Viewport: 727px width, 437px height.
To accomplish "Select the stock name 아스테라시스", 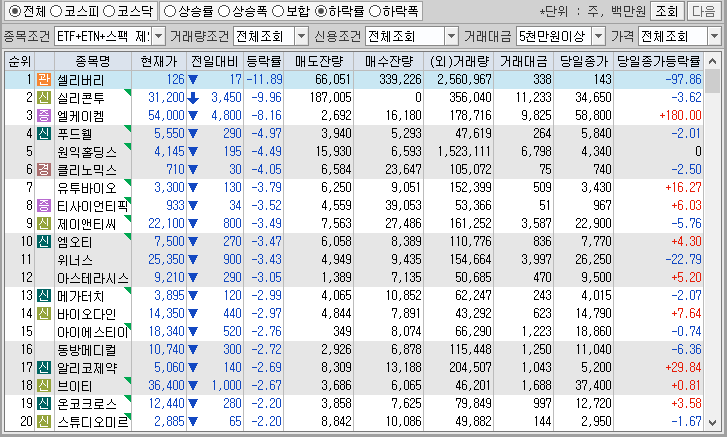I will (93, 278).
